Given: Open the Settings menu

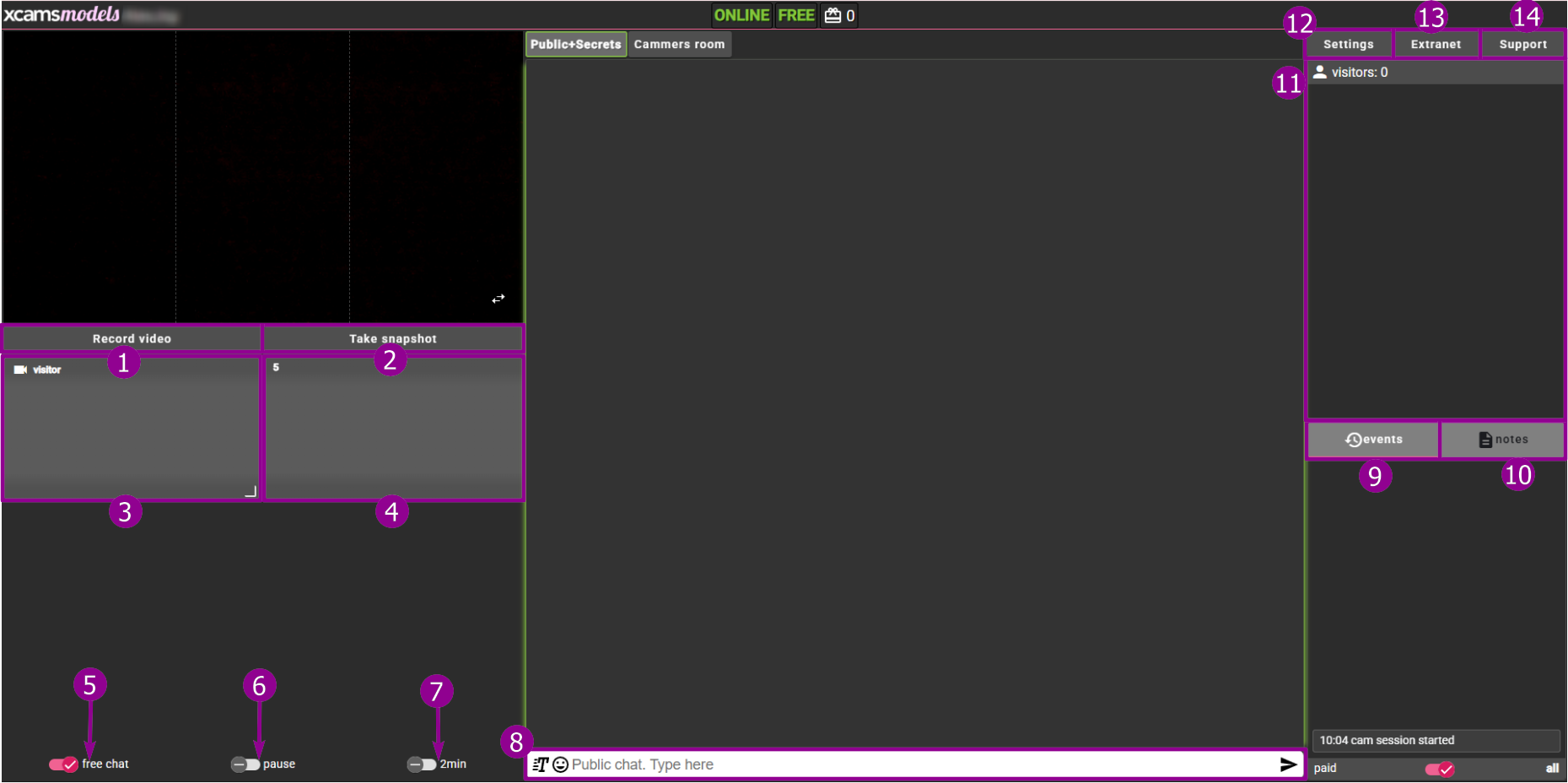Looking at the screenshot, I should (x=1348, y=45).
